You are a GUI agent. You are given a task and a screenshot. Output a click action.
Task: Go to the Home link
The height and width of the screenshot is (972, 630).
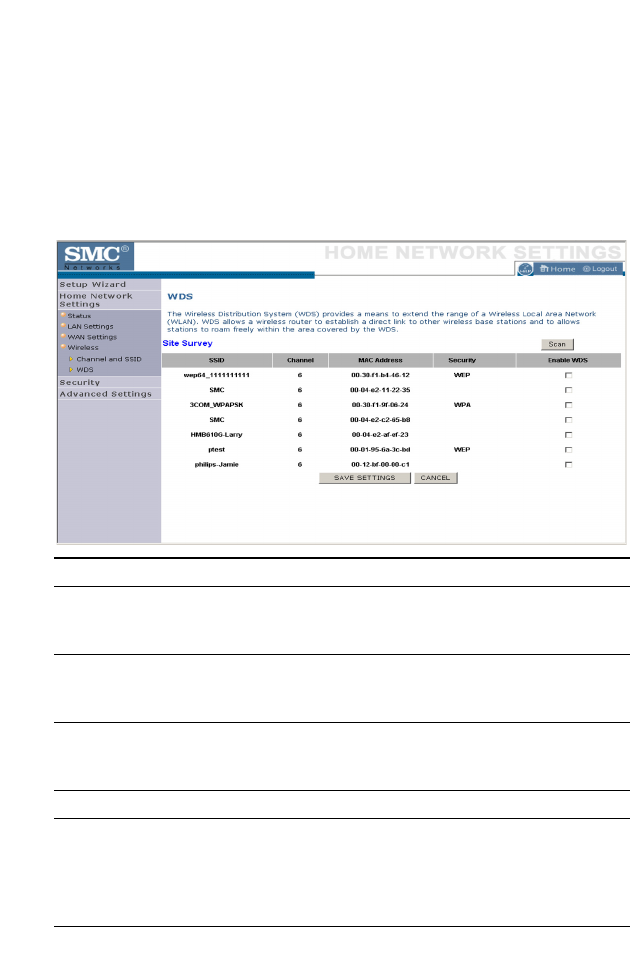click(x=557, y=268)
